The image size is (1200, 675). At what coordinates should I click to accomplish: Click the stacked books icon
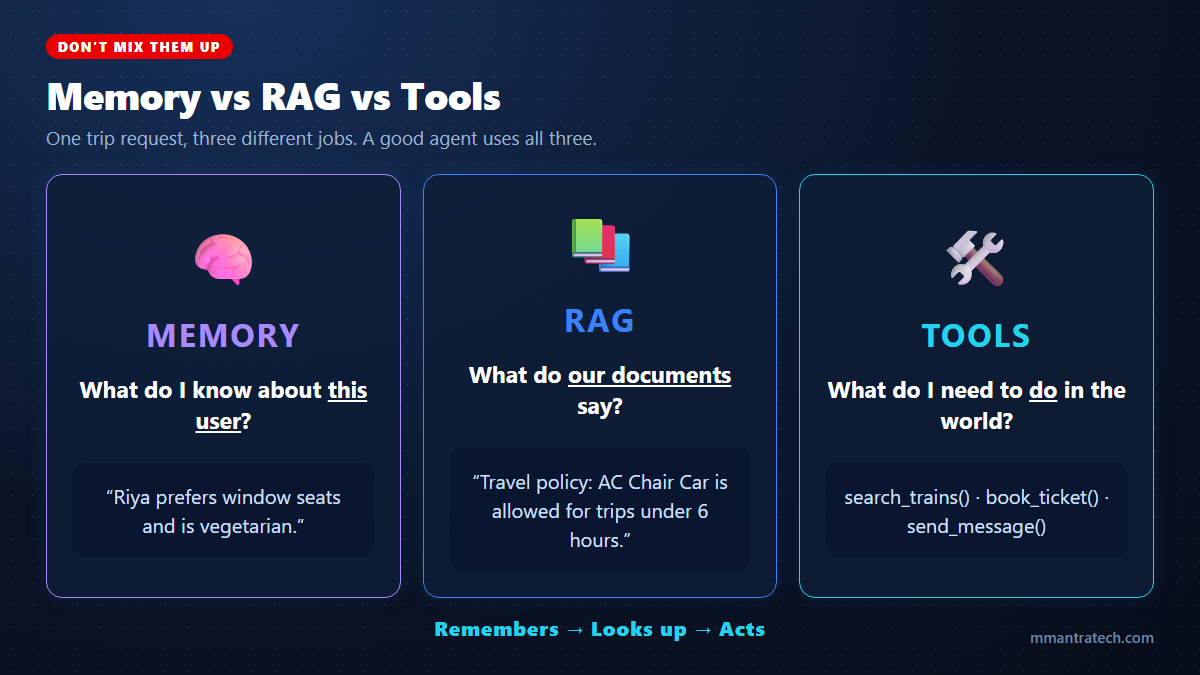point(600,245)
